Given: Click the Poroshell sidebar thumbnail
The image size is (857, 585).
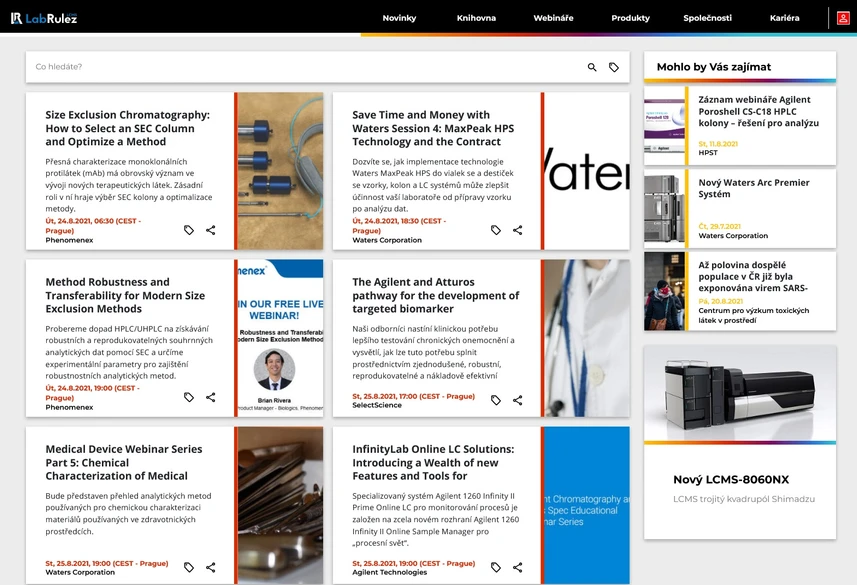Looking at the screenshot, I should click(x=664, y=126).
